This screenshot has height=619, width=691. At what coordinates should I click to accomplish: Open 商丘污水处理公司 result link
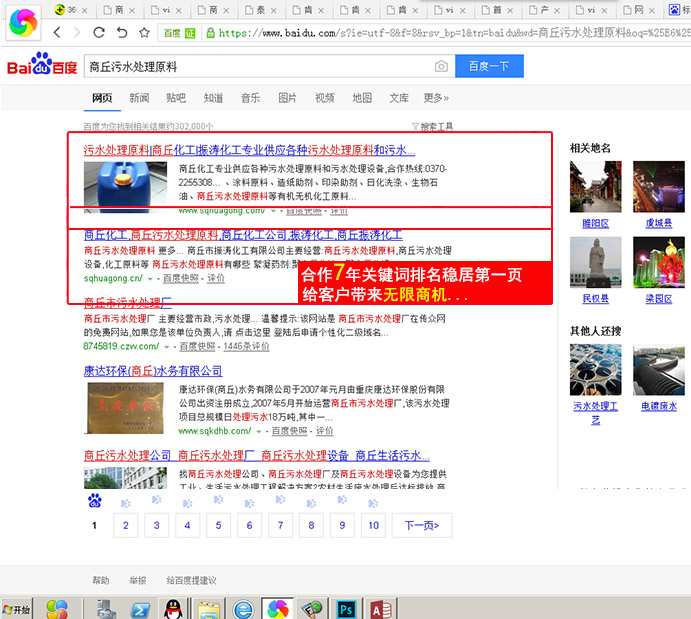tap(256, 456)
